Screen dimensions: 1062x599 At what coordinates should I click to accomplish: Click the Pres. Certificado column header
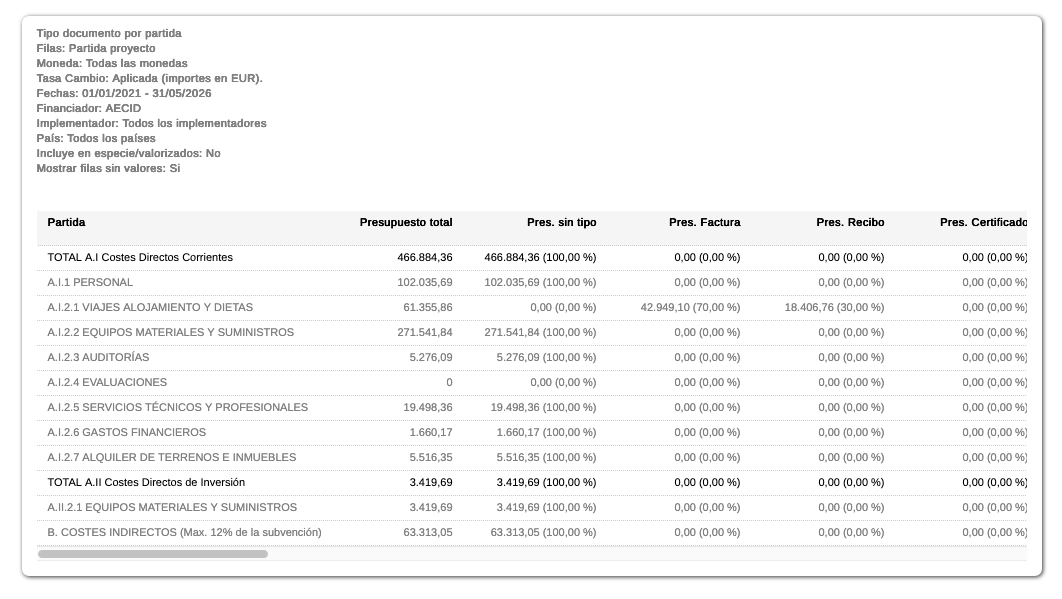point(983,222)
